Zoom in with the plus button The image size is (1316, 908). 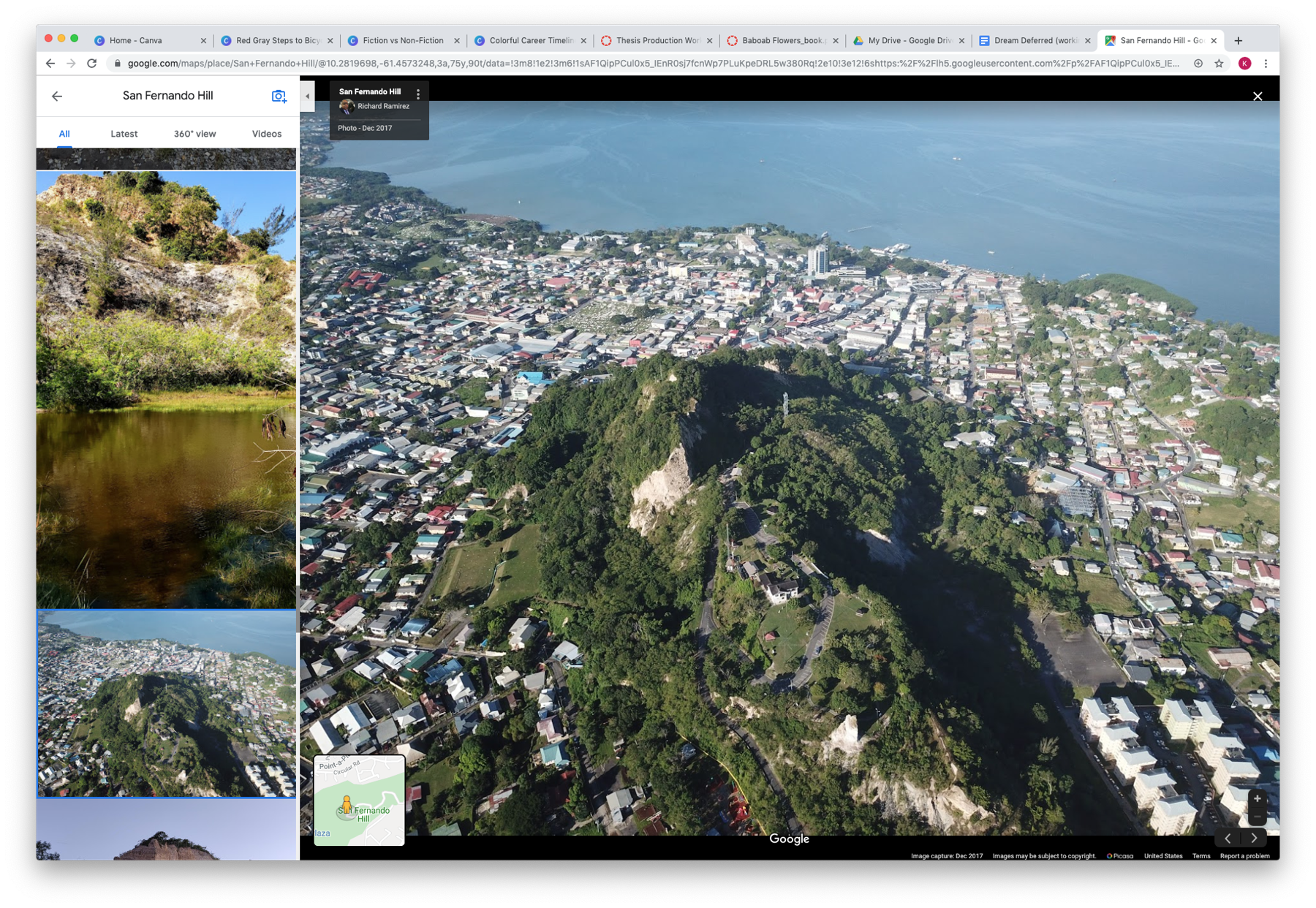1257,798
